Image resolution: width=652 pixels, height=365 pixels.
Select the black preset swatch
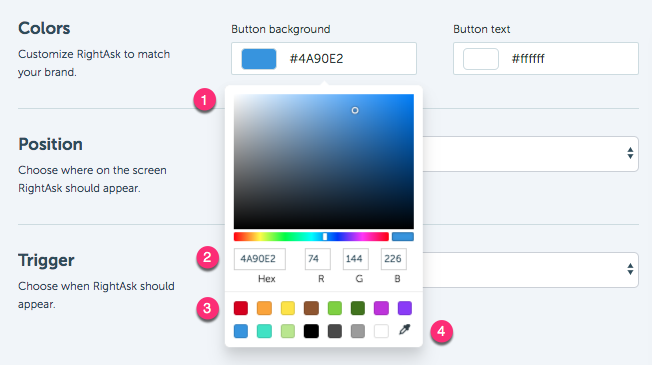[x=311, y=331]
